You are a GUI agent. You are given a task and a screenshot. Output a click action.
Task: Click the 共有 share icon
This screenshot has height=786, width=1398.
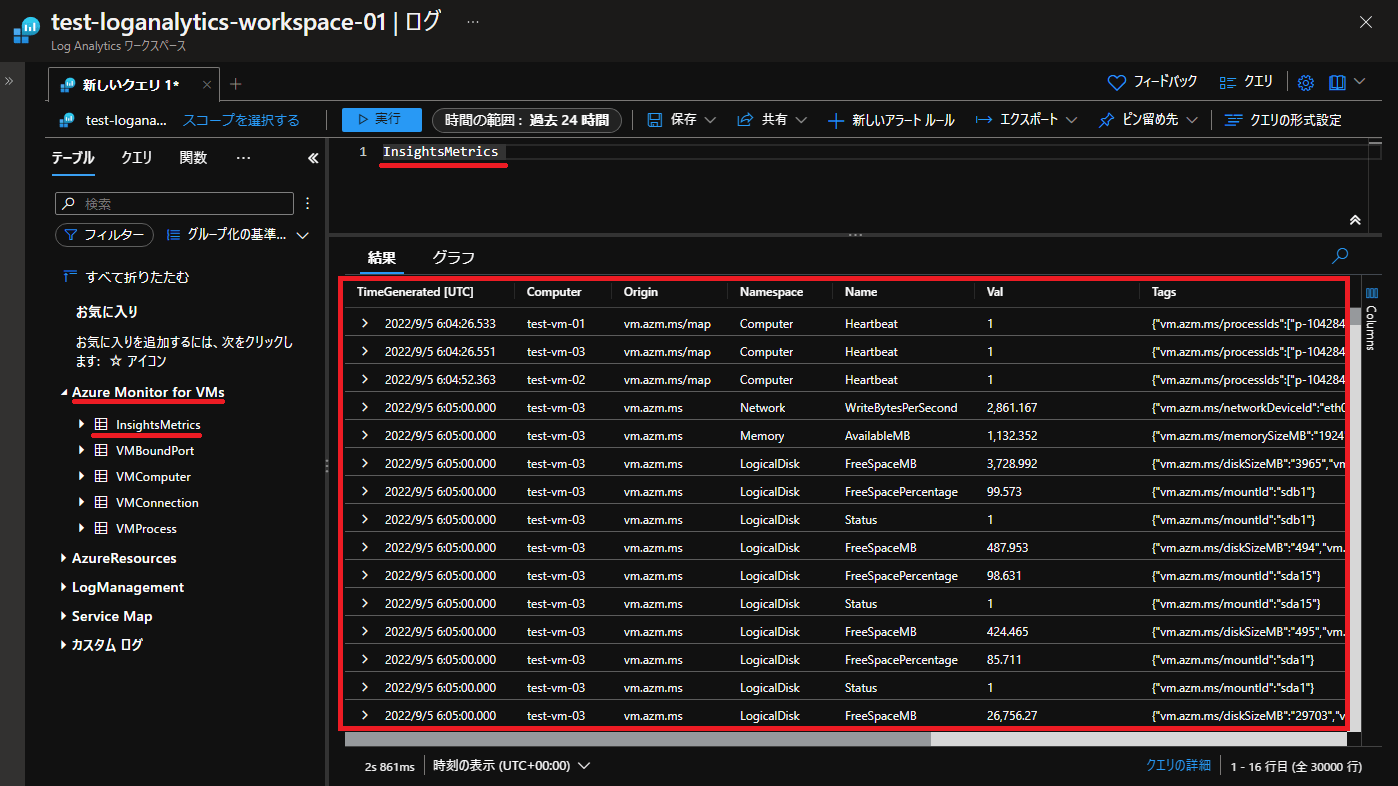pyautogui.click(x=745, y=120)
